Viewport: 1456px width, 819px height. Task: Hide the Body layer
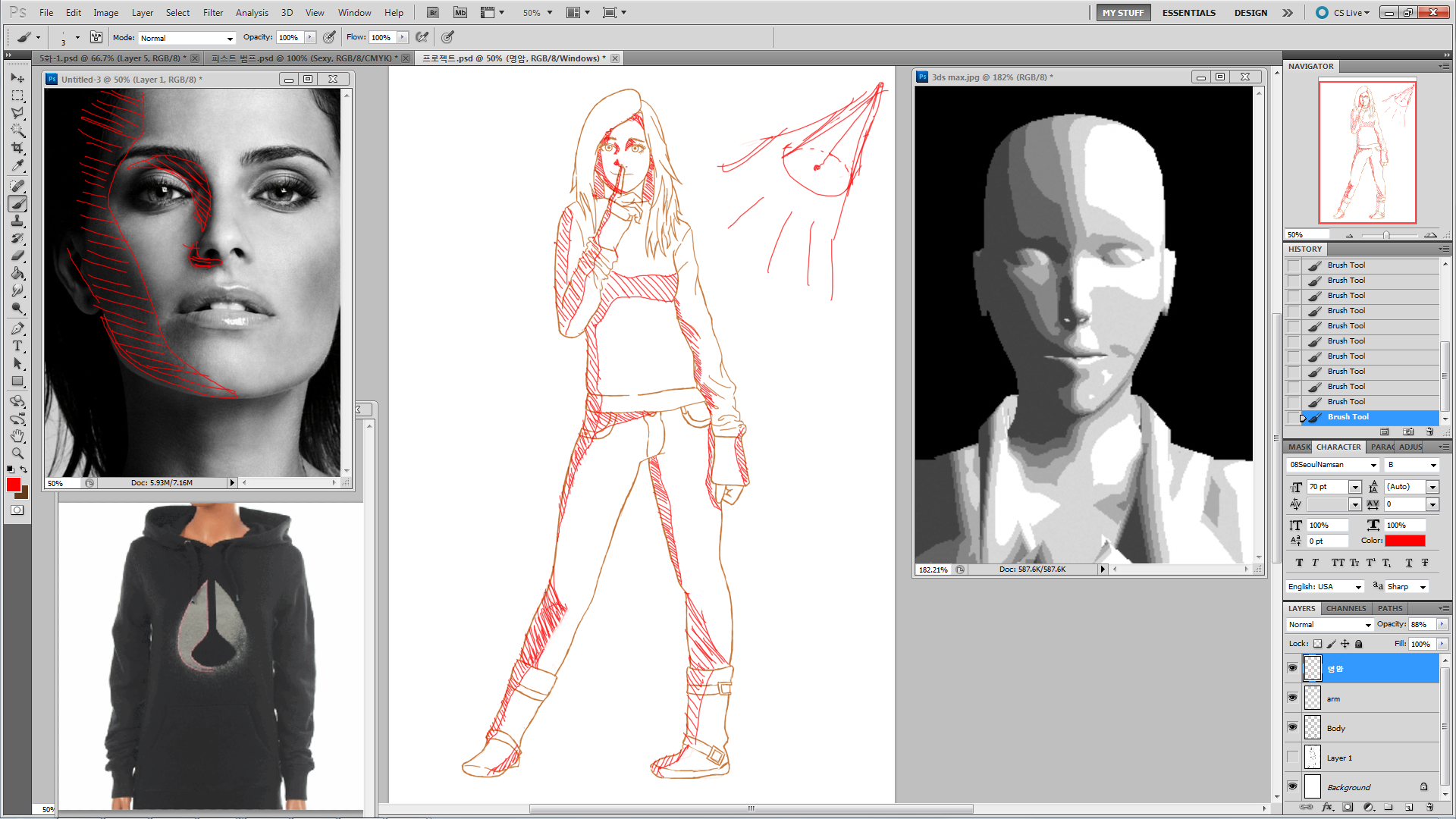(1293, 728)
